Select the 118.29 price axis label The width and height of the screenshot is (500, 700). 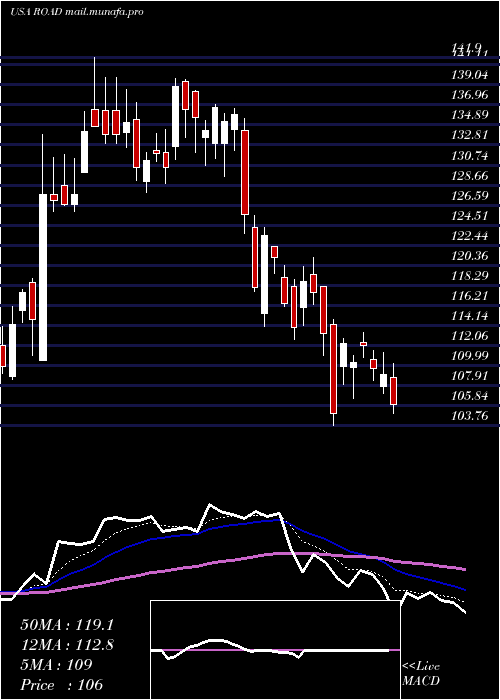coord(470,276)
